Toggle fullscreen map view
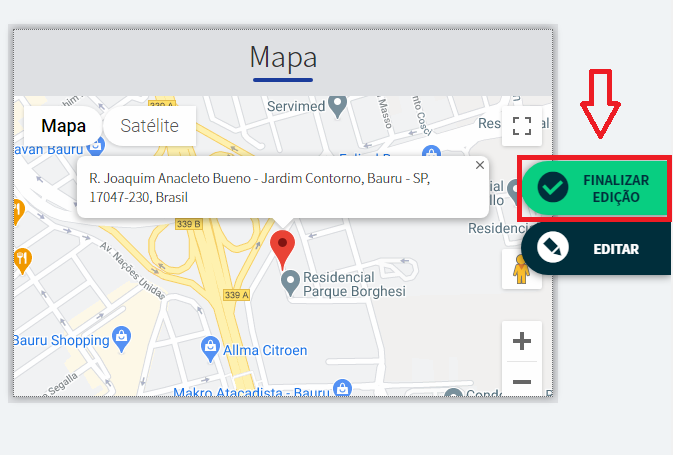 click(521, 126)
